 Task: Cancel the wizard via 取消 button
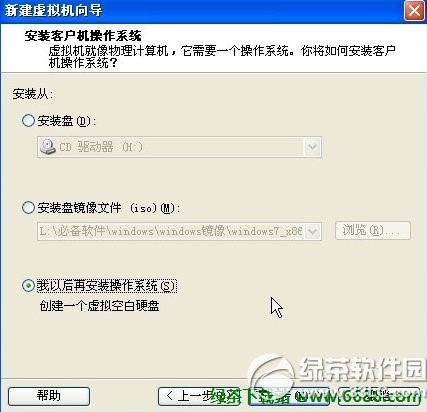[x=379, y=396]
